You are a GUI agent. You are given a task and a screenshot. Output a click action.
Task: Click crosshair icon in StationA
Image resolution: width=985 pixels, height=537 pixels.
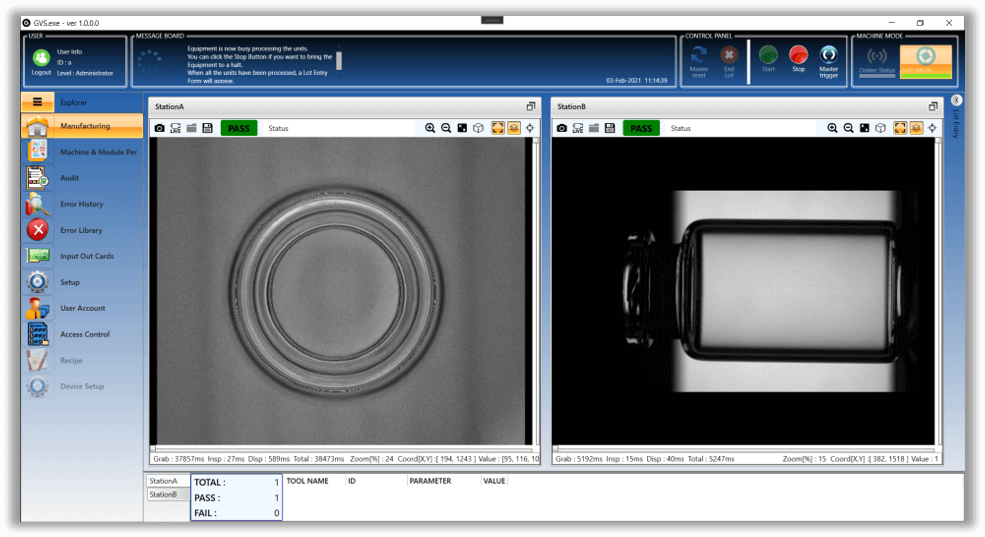point(530,128)
